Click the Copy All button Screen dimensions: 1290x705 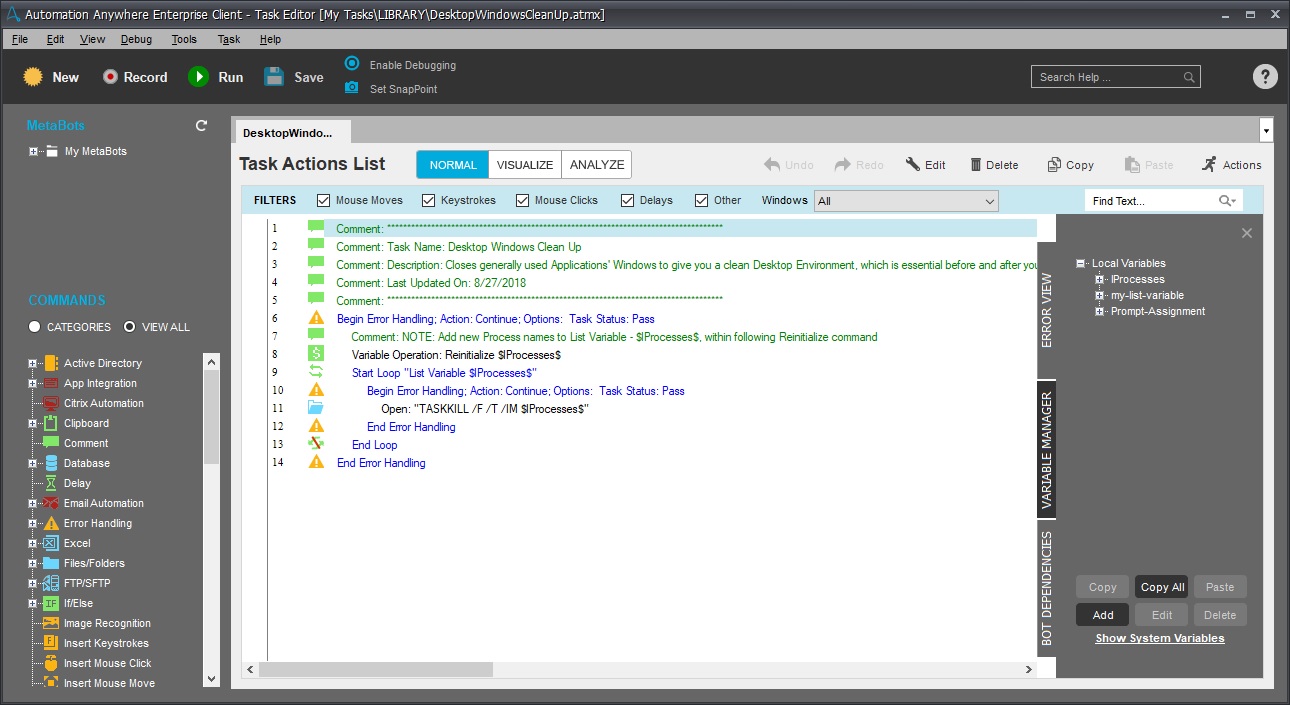click(1162, 587)
